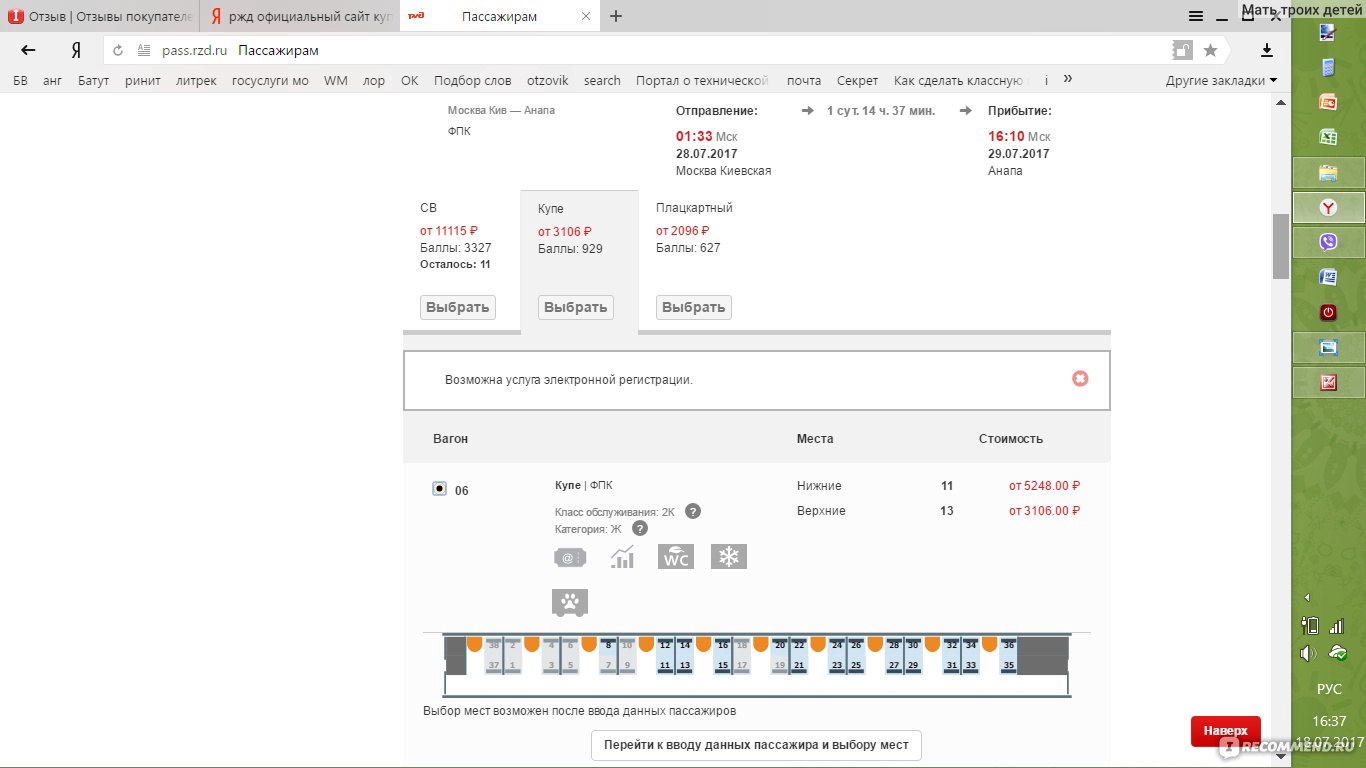Click the Yandex 'Я' home icon
The height and width of the screenshot is (768, 1366).
[x=76, y=50]
